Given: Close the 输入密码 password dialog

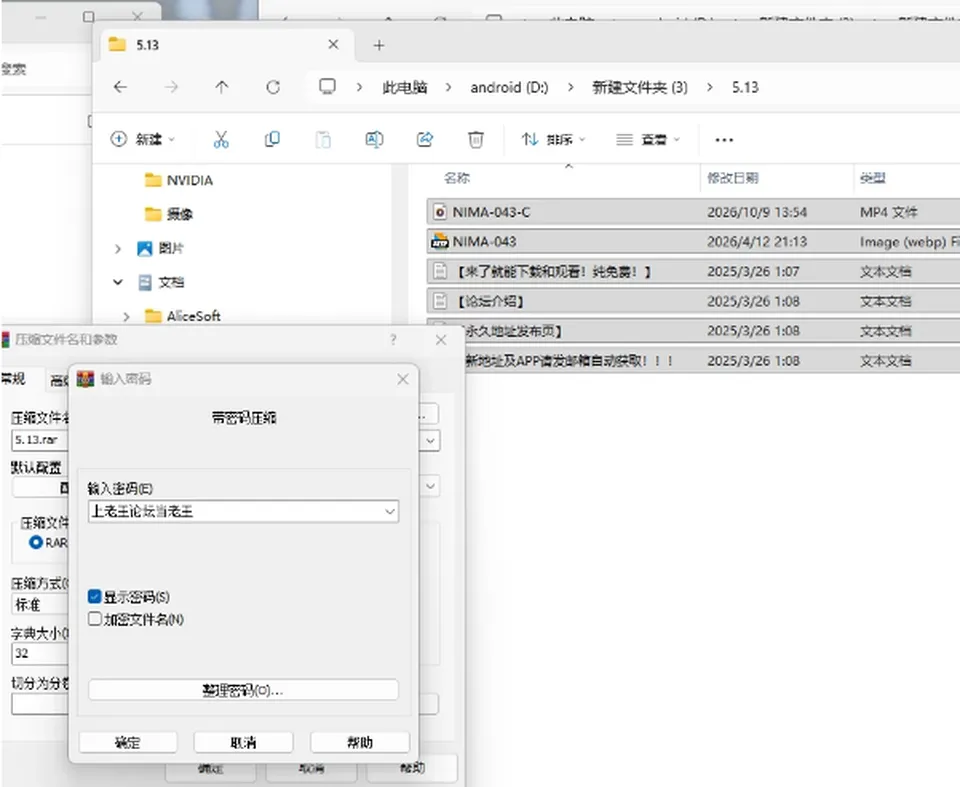Looking at the screenshot, I should (x=402, y=379).
